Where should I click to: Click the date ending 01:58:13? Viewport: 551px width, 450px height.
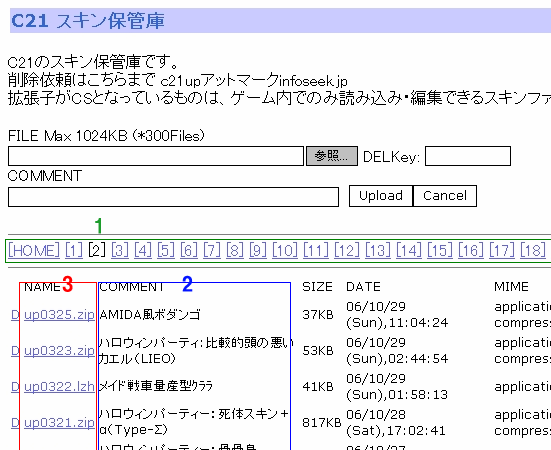397,387
